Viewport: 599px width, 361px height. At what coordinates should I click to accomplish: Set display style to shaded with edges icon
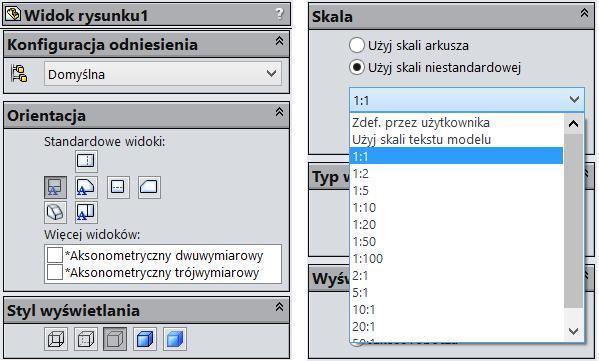tap(145, 339)
